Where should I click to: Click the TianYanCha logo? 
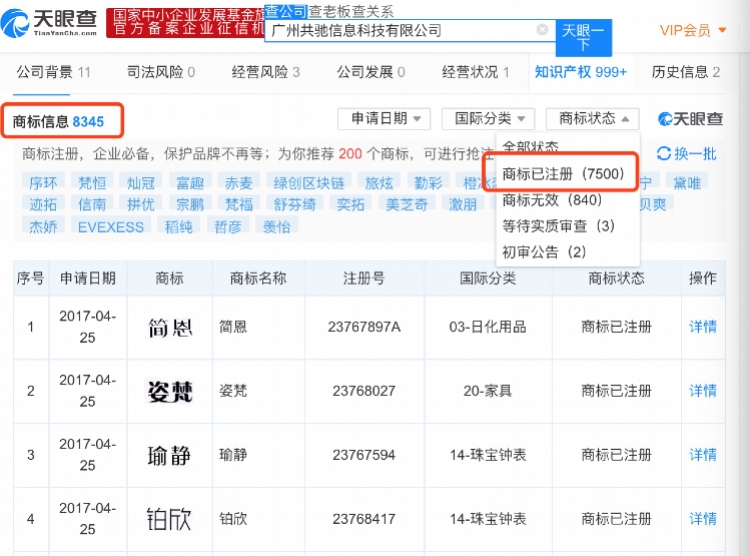pos(49,23)
